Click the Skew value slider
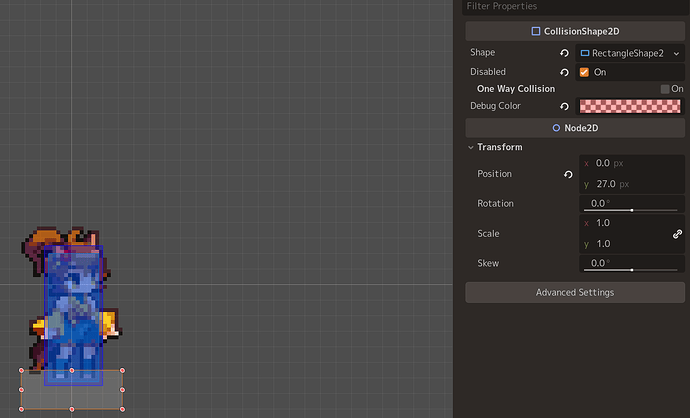690x418 pixels. (x=631, y=264)
